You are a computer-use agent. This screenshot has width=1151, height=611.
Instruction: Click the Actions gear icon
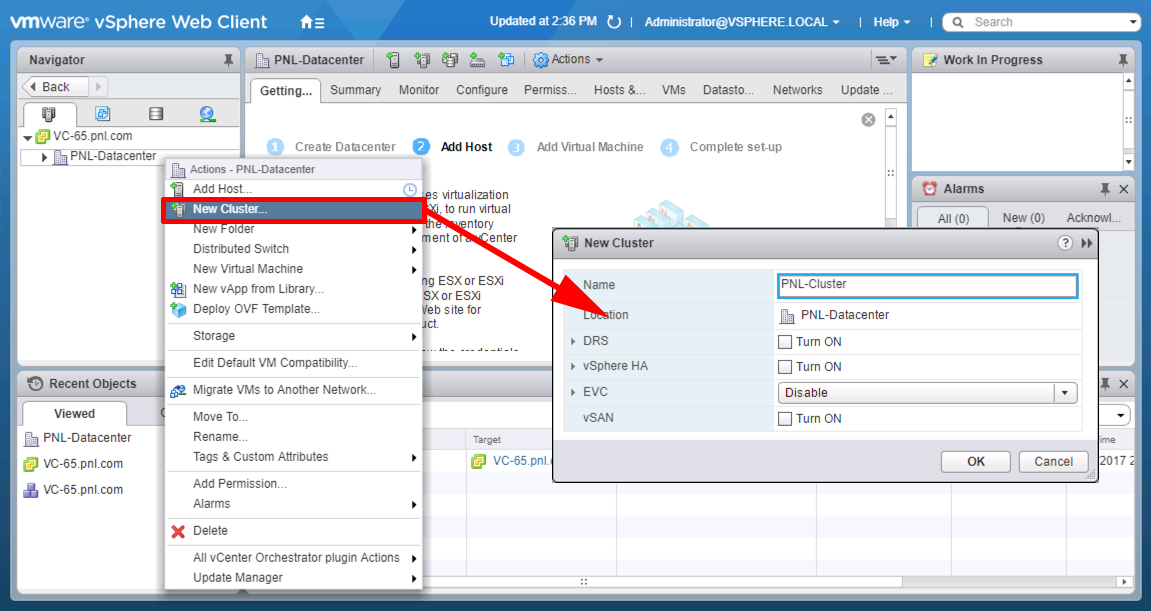541,60
